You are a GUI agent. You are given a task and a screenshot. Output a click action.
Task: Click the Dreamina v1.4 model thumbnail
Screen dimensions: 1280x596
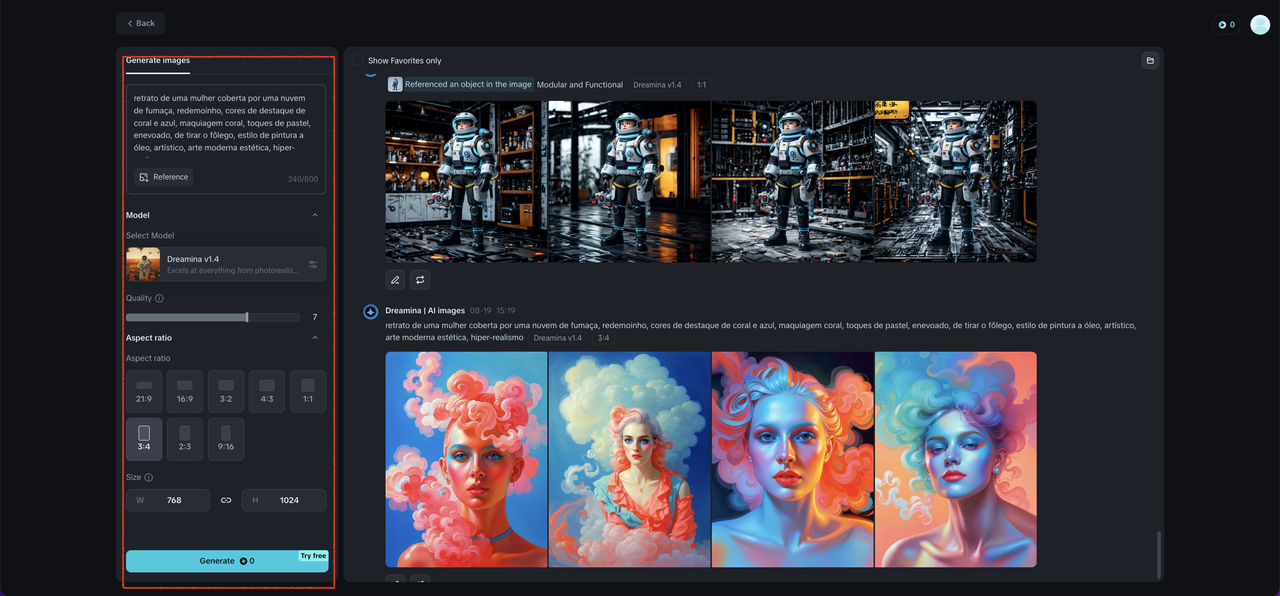(143, 264)
